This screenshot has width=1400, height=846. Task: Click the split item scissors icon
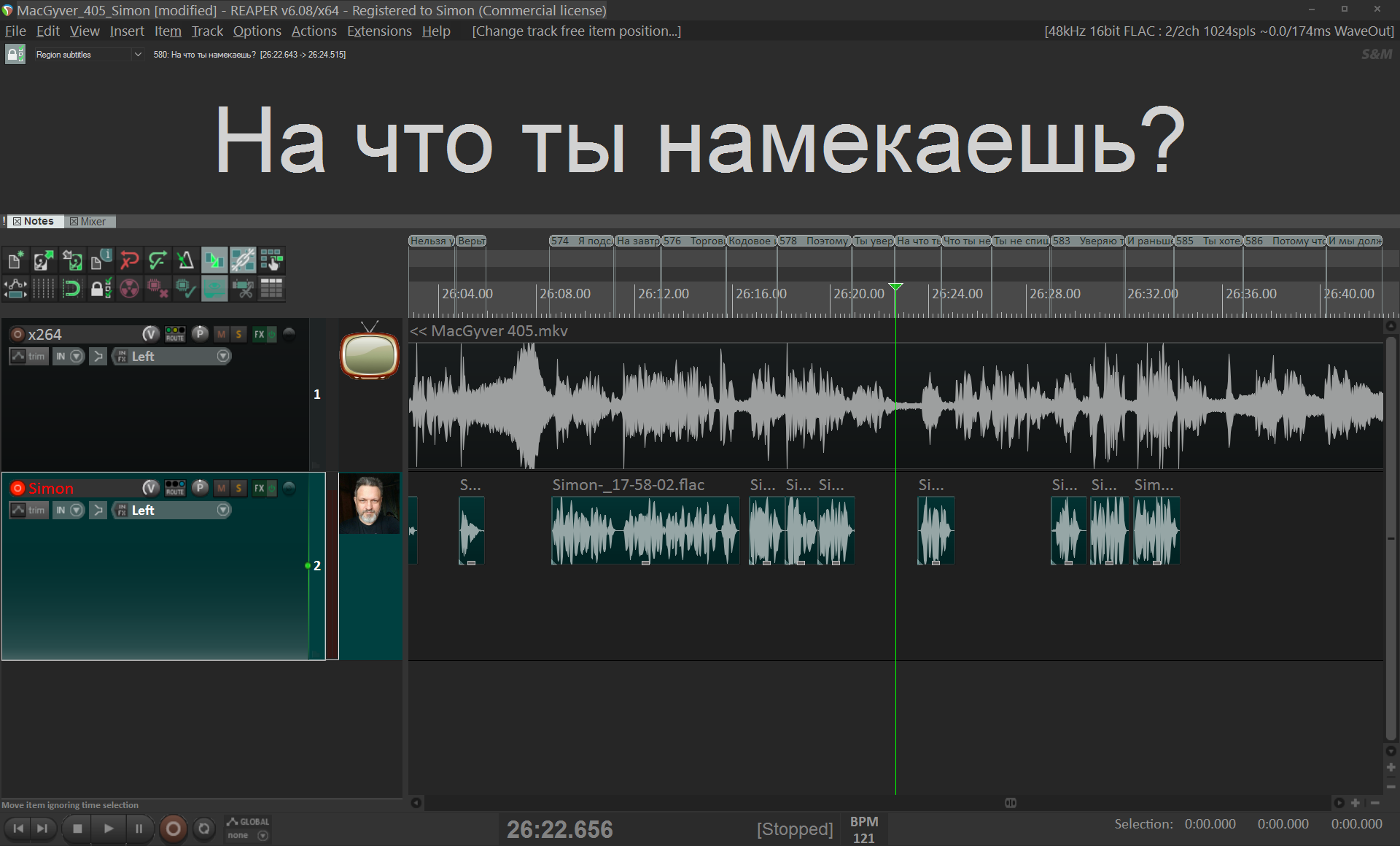click(243, 289)
